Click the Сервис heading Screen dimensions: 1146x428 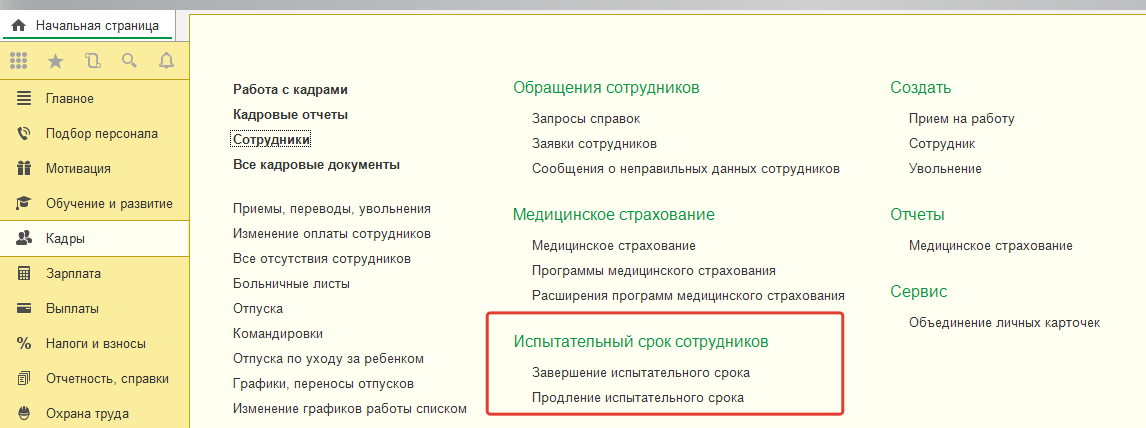click(x=919, y=292)
